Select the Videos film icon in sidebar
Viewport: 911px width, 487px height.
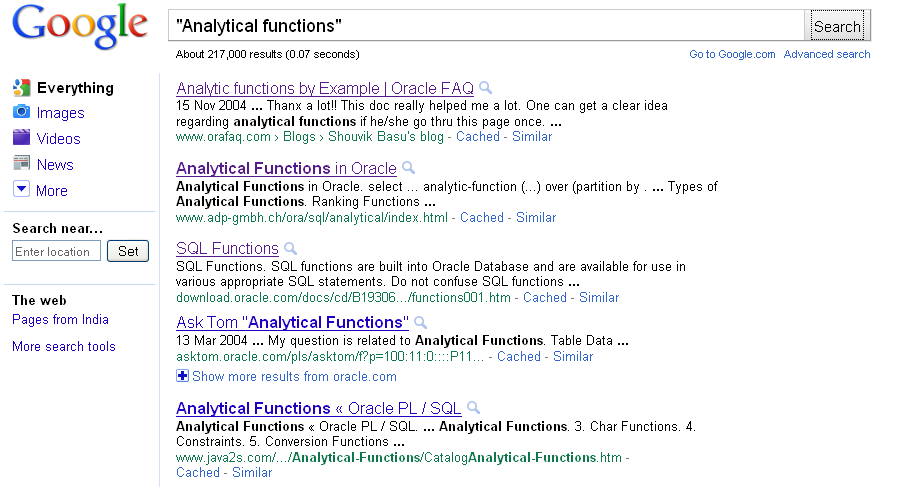click(21, 138)
